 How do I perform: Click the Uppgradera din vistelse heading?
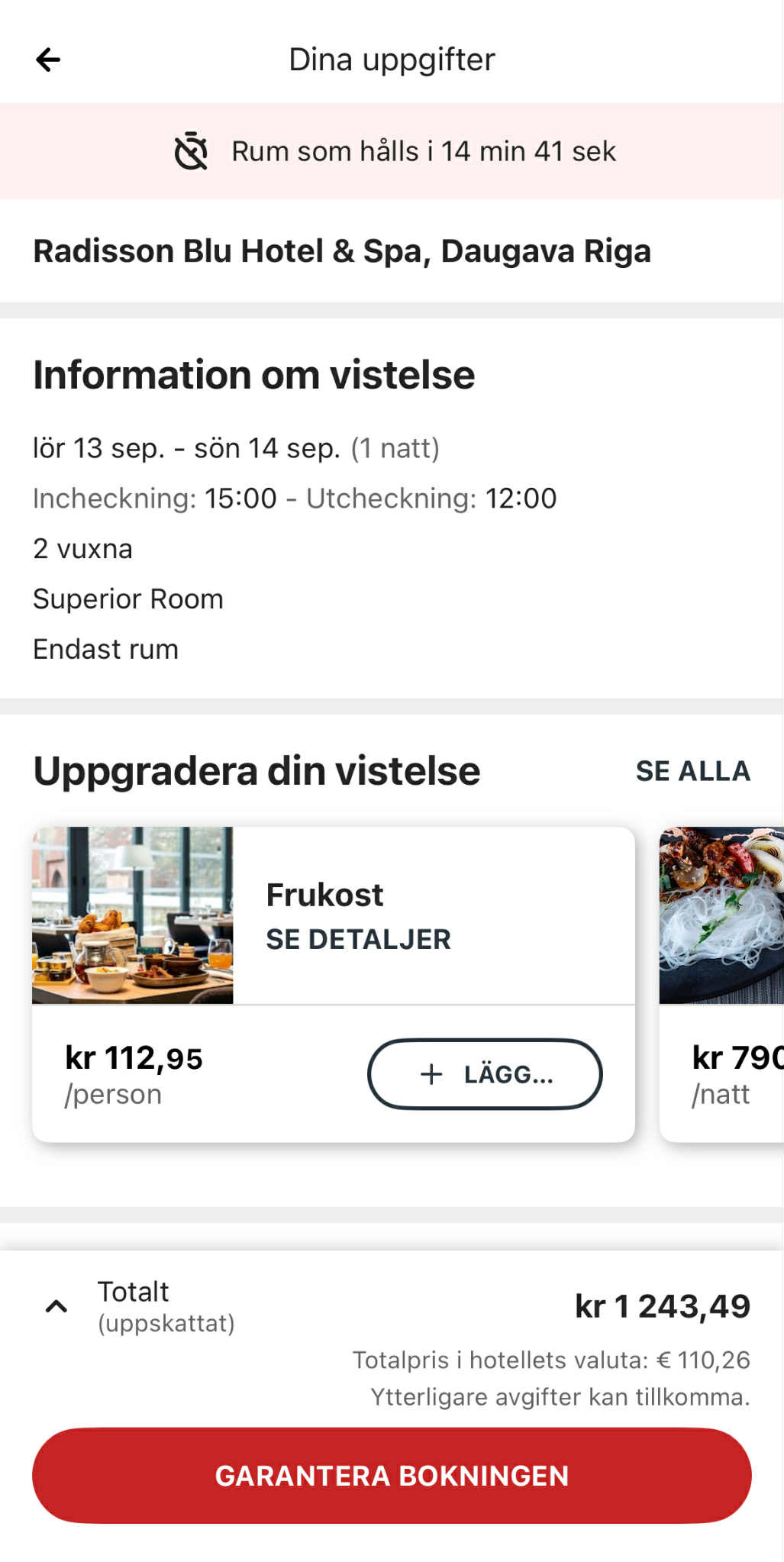256,771
